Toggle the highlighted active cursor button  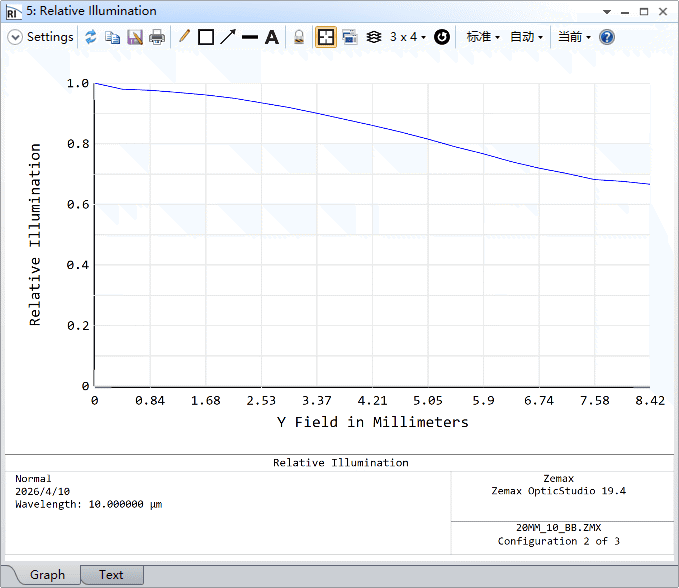(326, 37)
